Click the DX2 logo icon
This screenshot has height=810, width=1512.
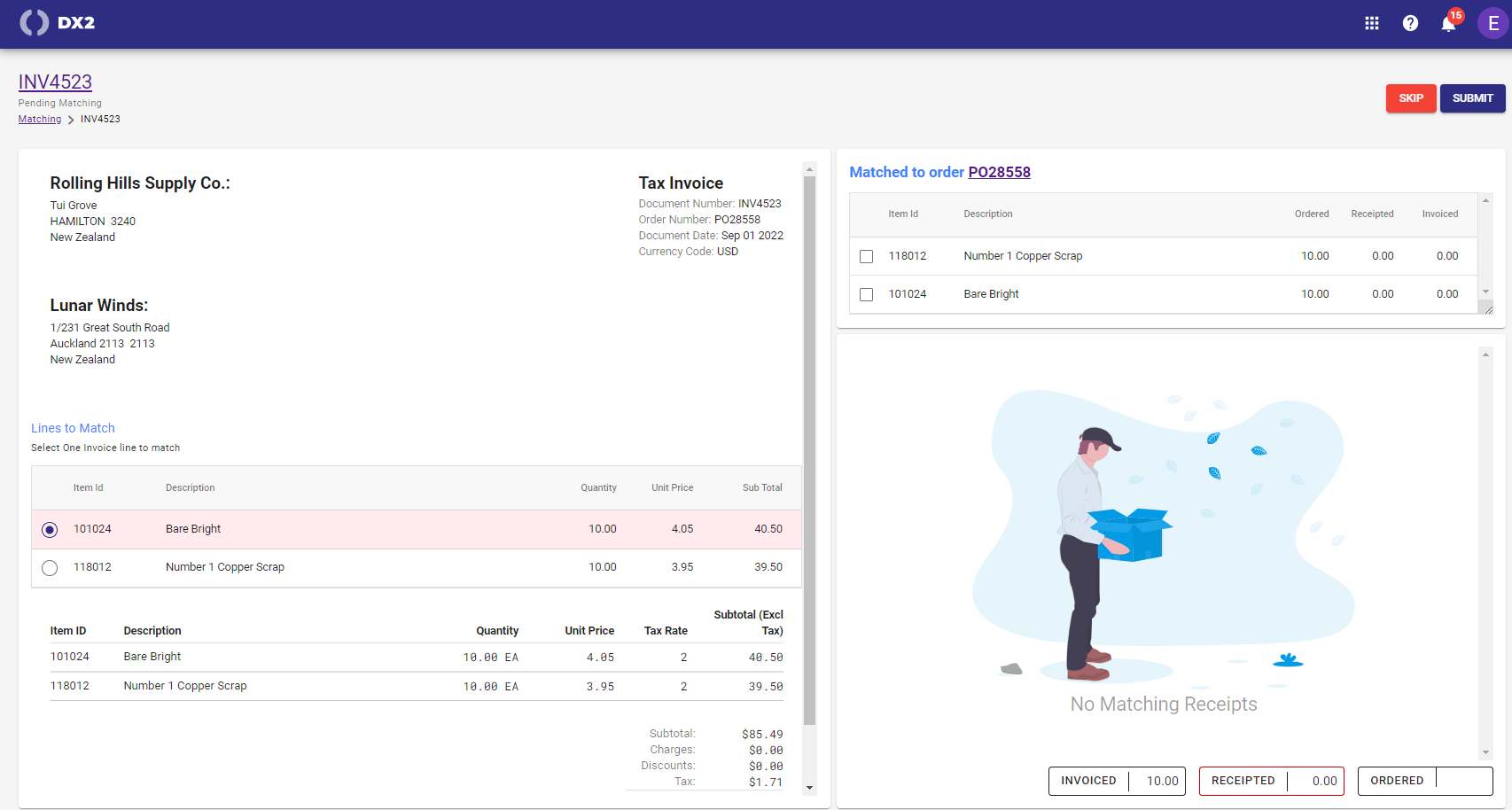35,23
